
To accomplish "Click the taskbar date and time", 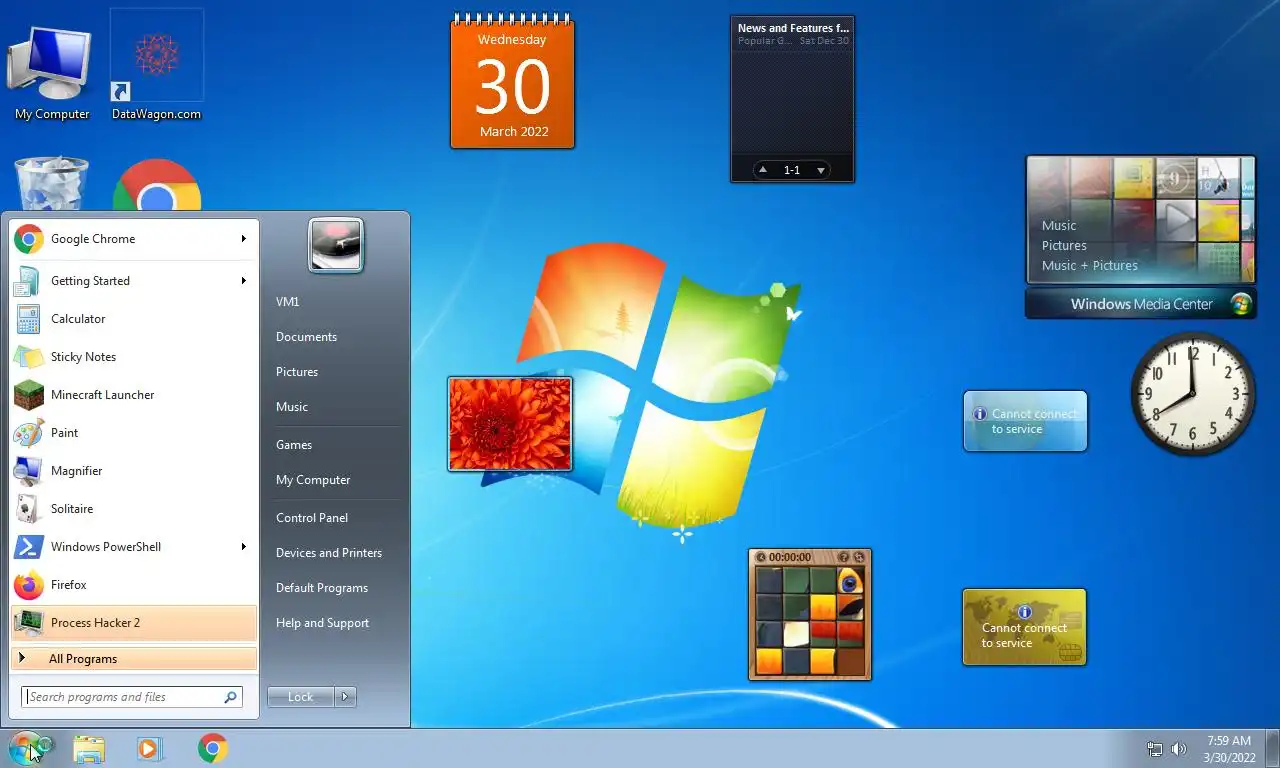I will coord(1229,749).
